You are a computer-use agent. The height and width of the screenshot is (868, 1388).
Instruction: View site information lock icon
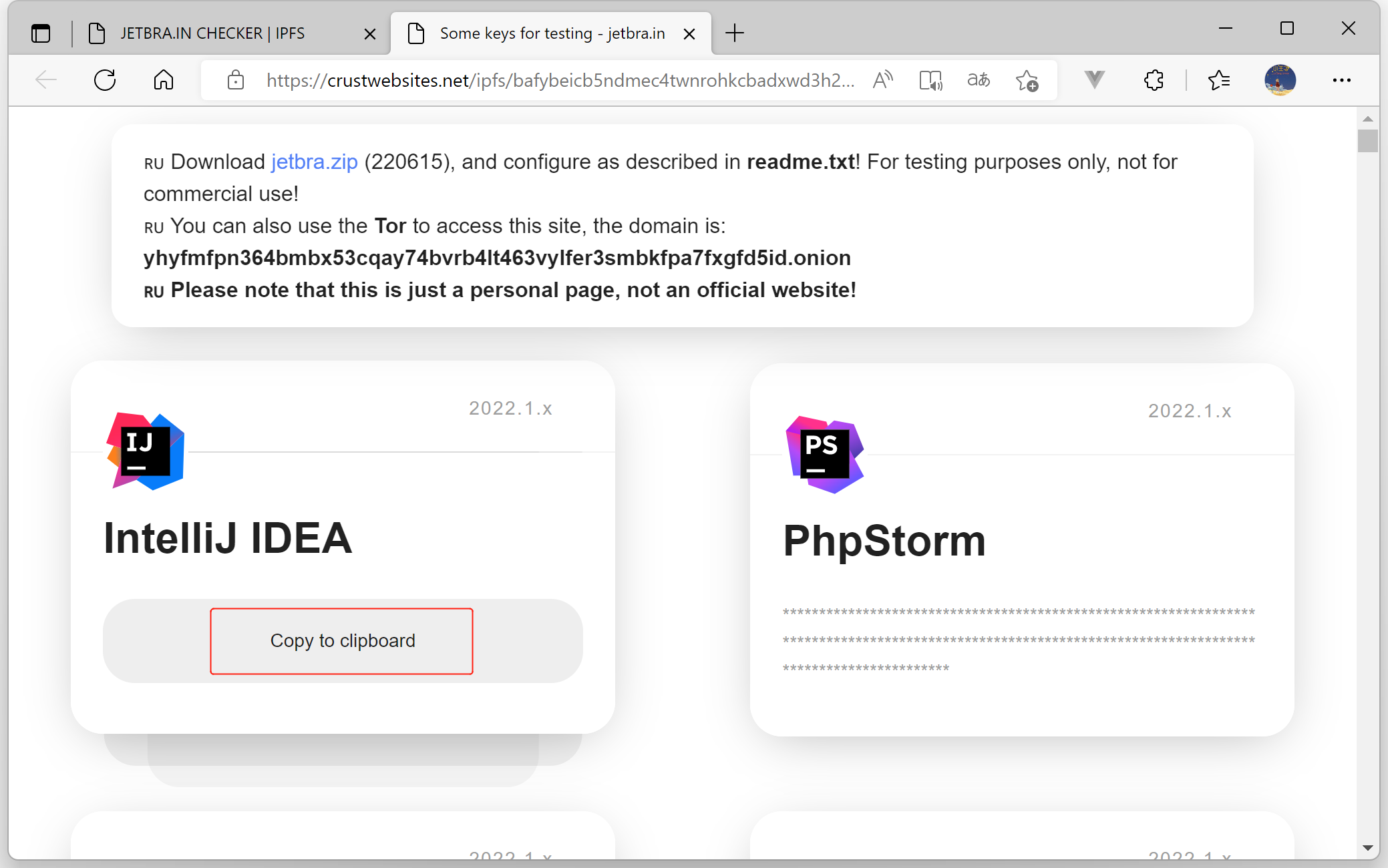coord(235,80)
